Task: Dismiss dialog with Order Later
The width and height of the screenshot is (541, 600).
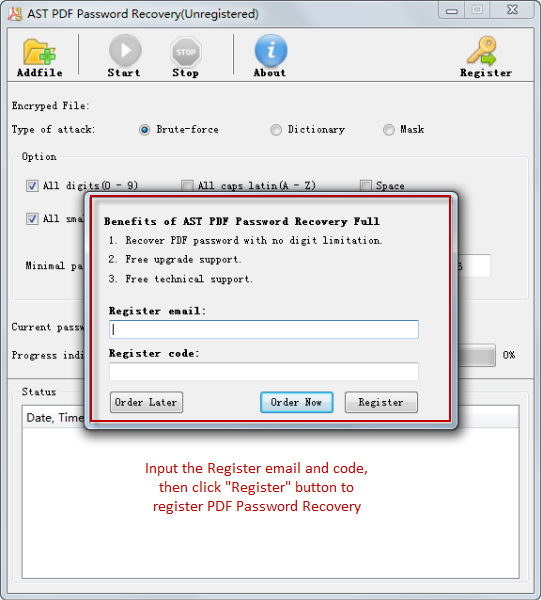Action: click(x=147, y=402)
